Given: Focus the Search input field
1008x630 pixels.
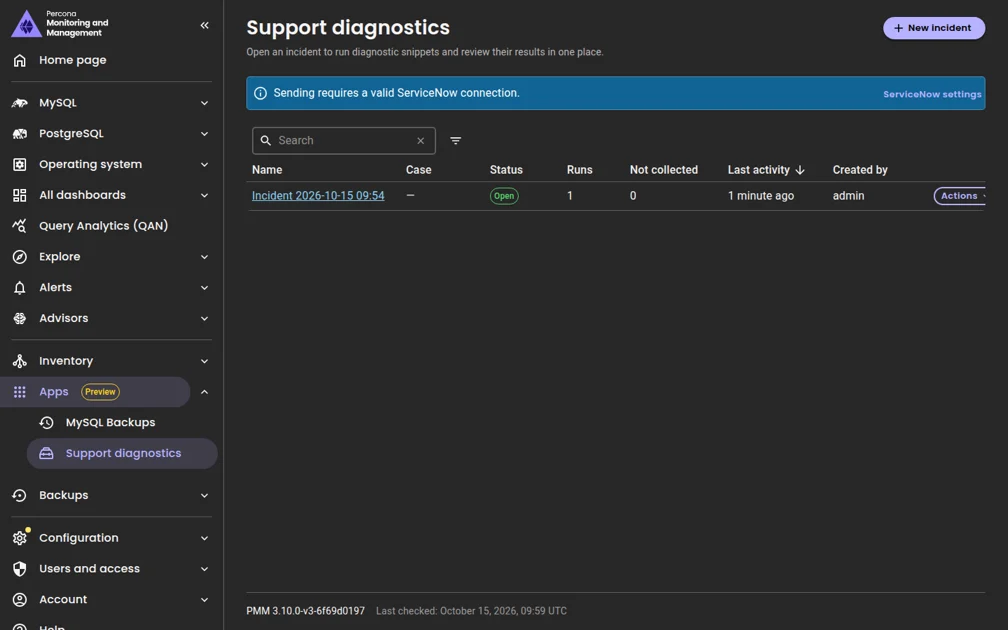Looking at the screenshot, I should click(344, 141).
